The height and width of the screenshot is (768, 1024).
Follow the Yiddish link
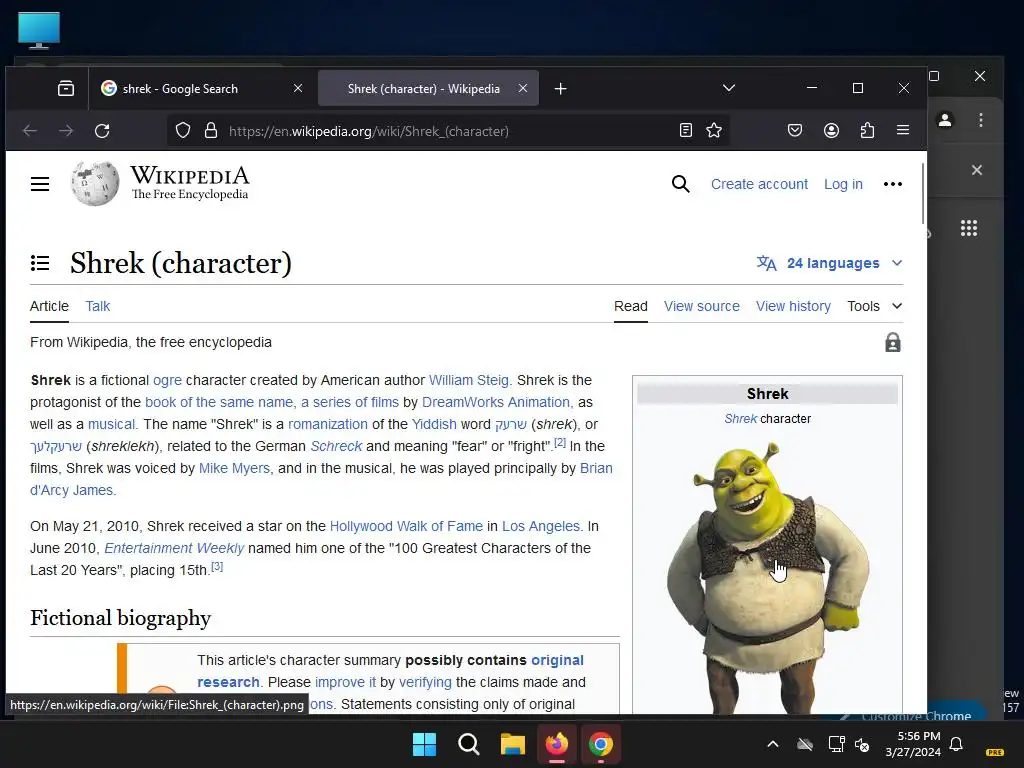click(x=434, y=424)
